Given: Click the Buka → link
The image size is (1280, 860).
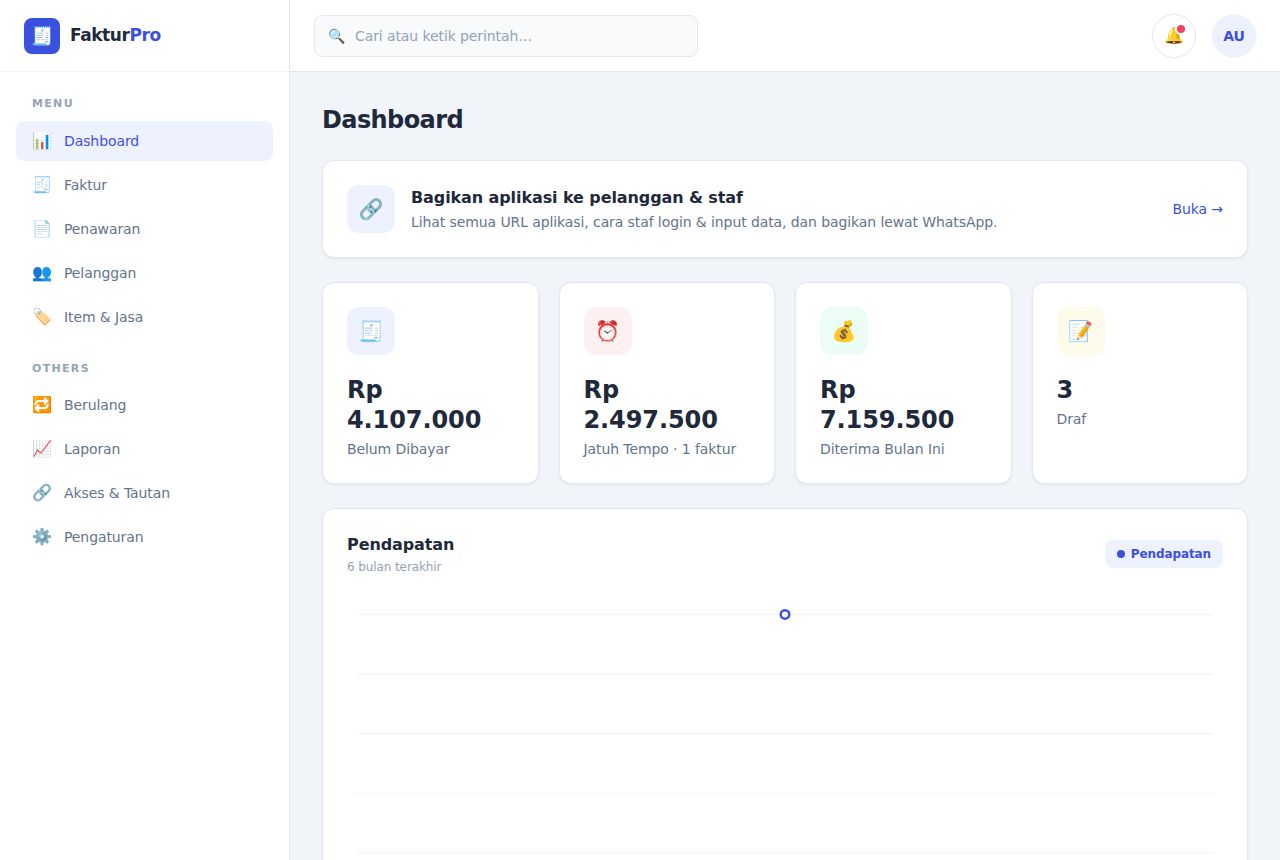Looking at the screenshot, I should click(x=1198, y=209).
